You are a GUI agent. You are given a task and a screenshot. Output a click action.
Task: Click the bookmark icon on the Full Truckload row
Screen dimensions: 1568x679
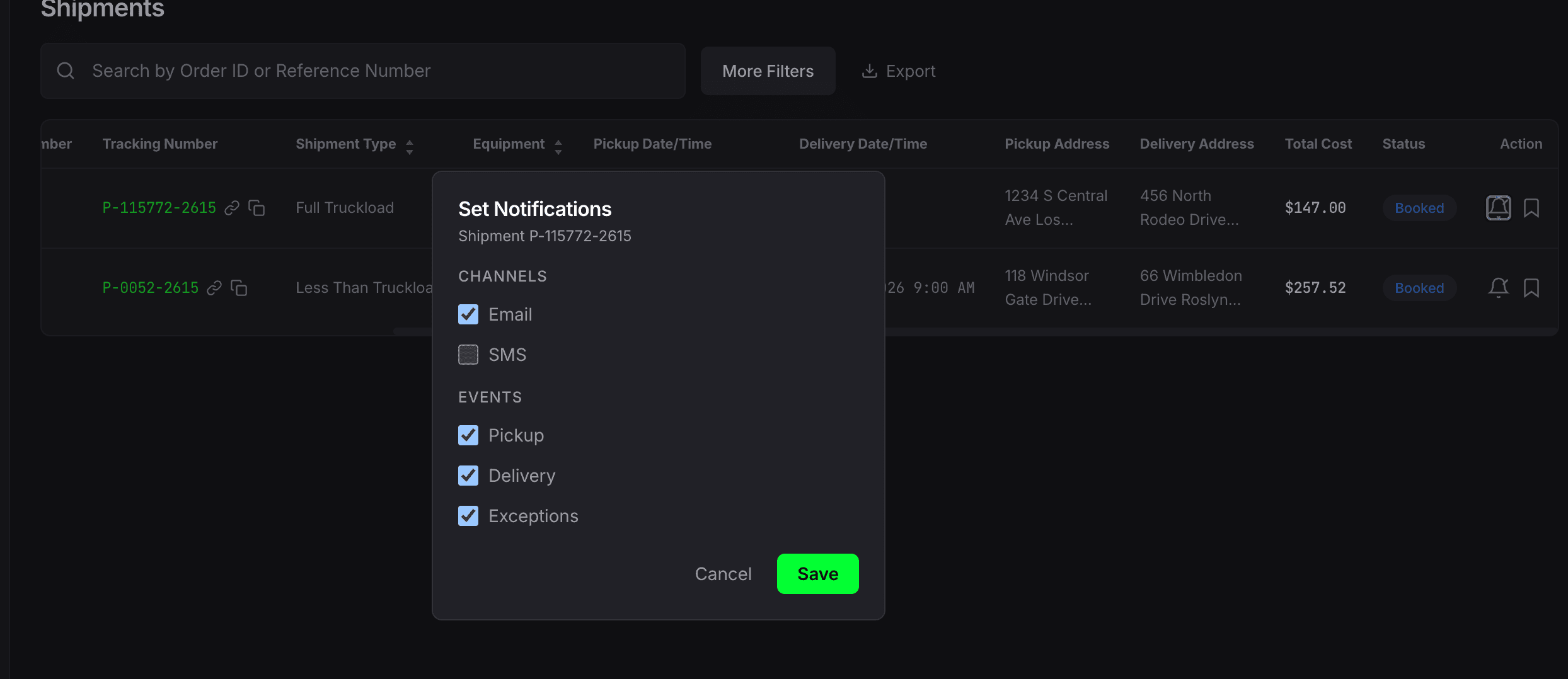(x=1533, y=208)
